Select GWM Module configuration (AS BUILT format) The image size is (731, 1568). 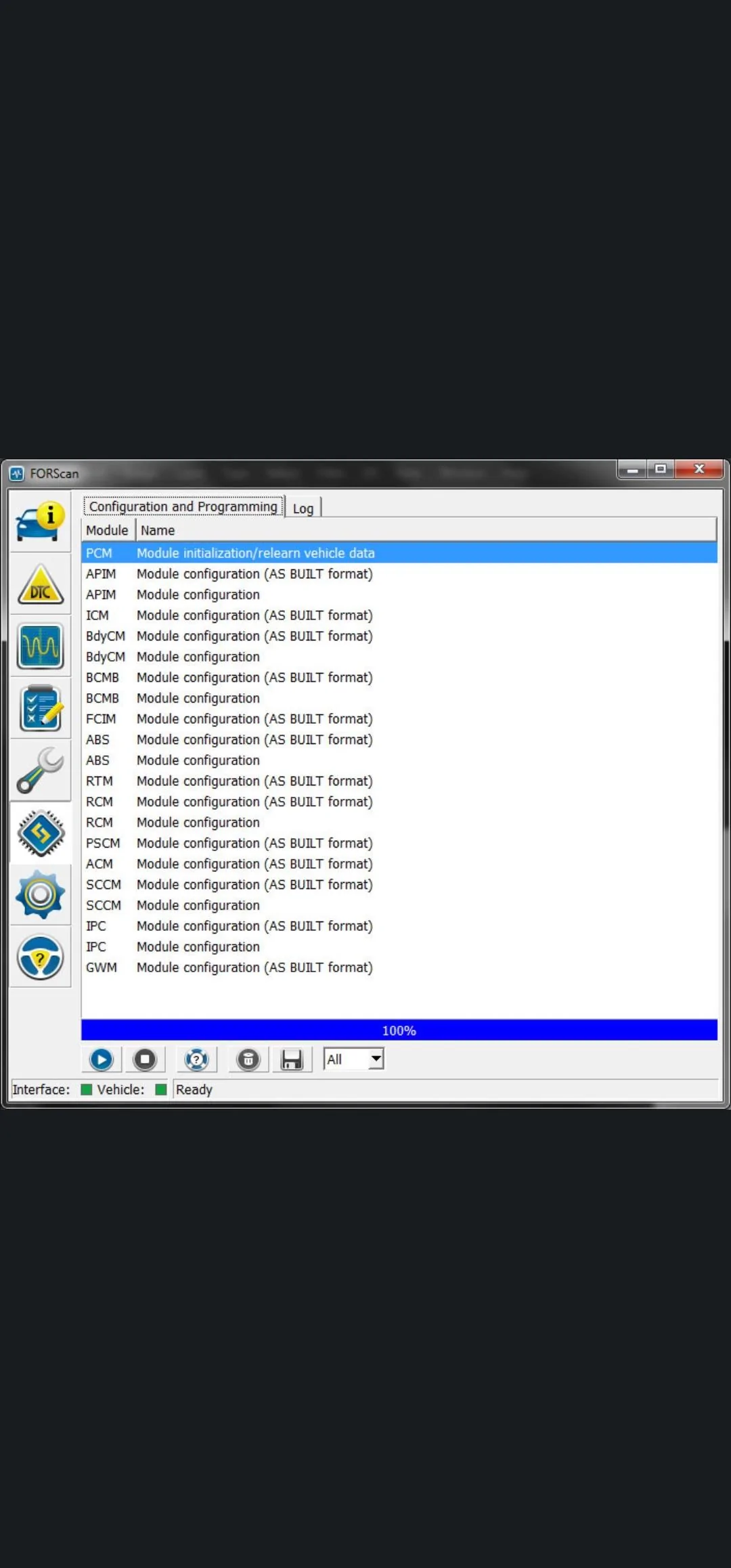(x=399, y=967)
